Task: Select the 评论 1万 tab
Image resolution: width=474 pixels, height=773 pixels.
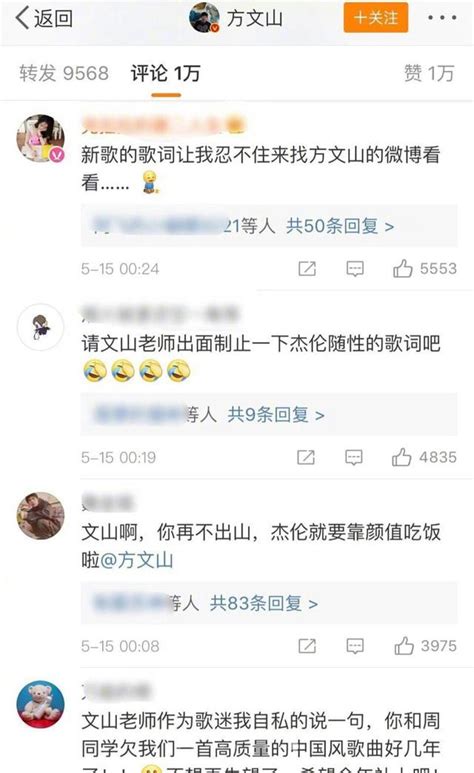Action: (x=166, y=73)
